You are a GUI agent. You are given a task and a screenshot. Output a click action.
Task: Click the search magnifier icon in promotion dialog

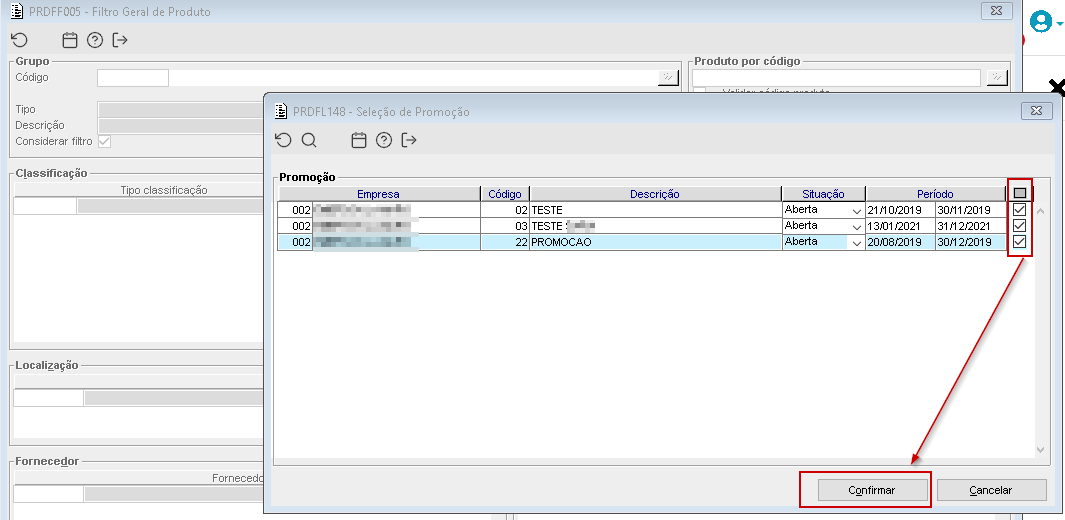(x=309, y=140)
